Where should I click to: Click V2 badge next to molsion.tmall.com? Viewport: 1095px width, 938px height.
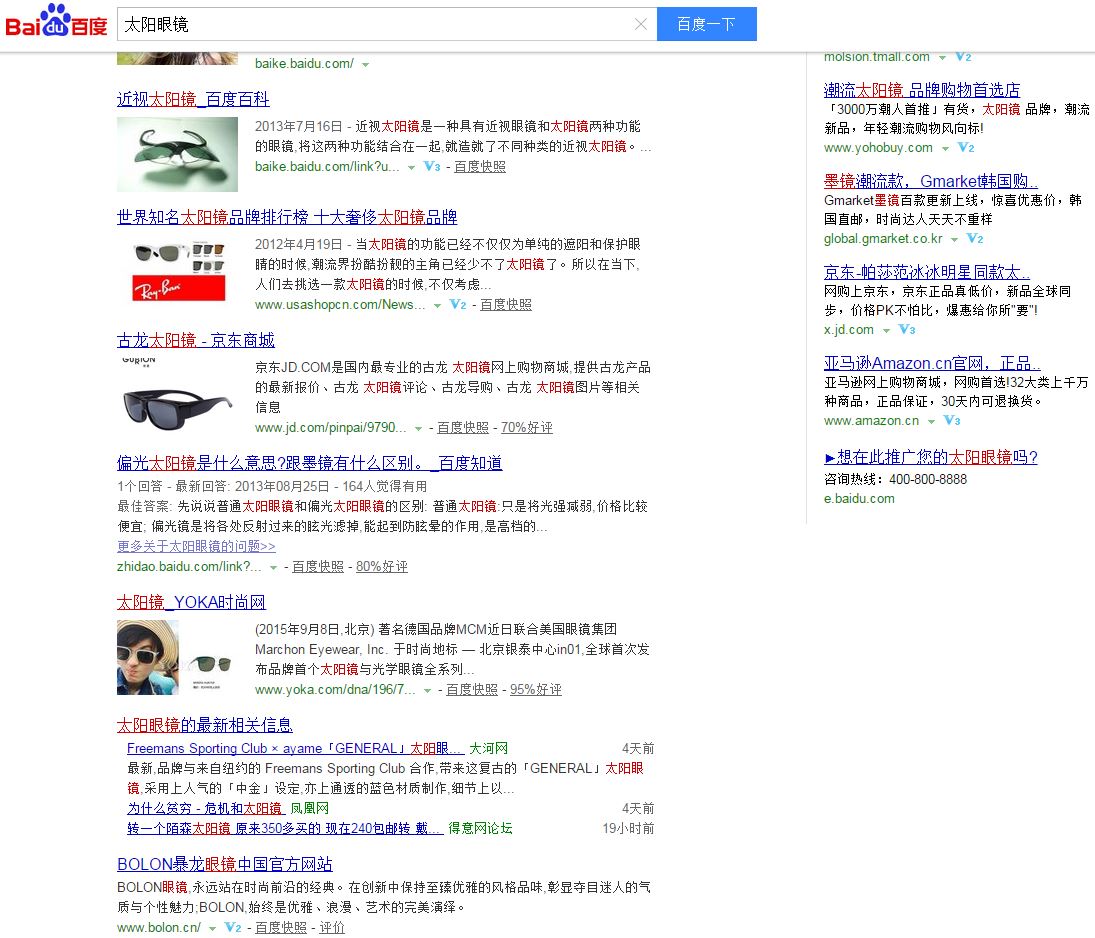(963, 57)
